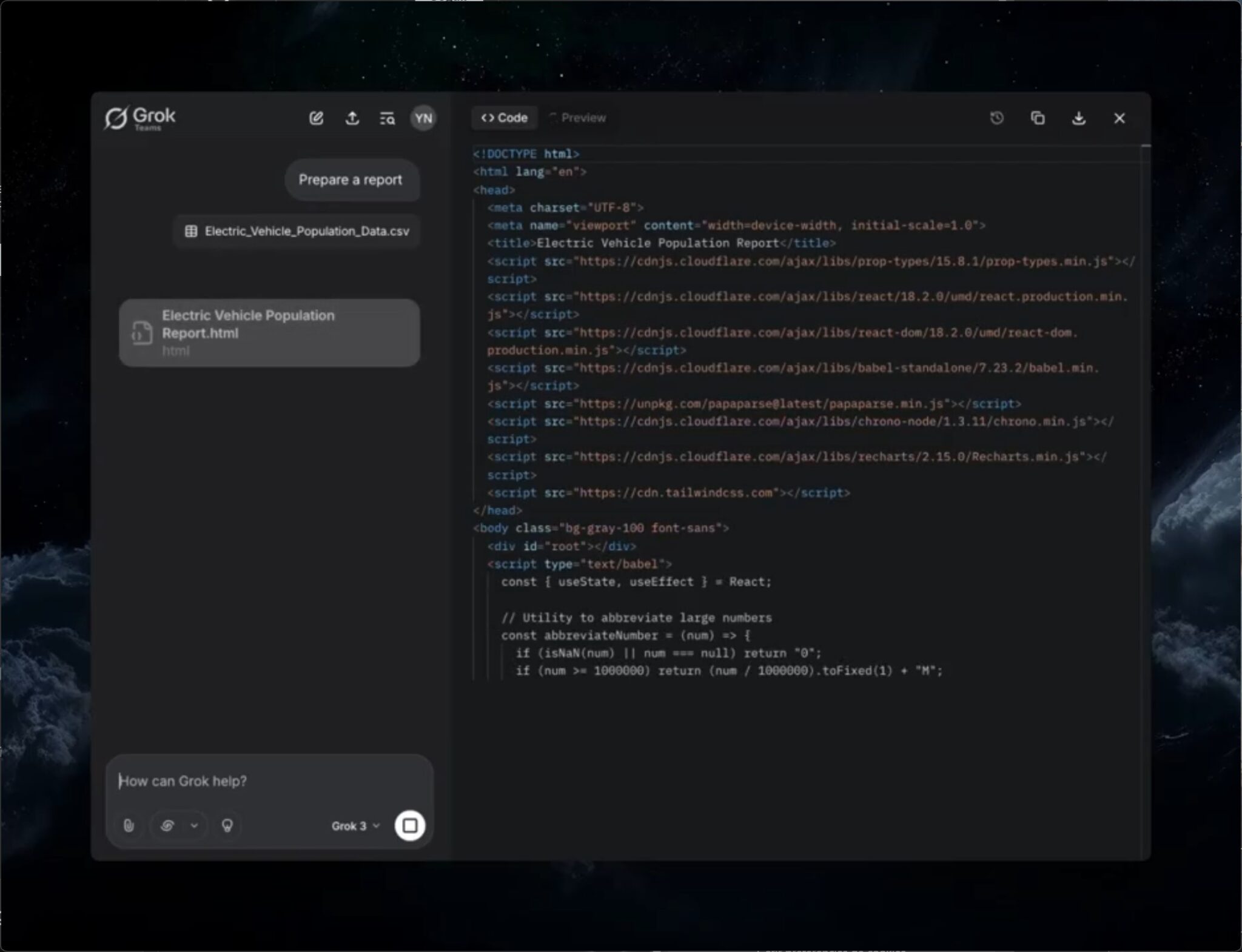1242x952 pixels.
Task: View version history with the clock icon
Action: (996, 118)
